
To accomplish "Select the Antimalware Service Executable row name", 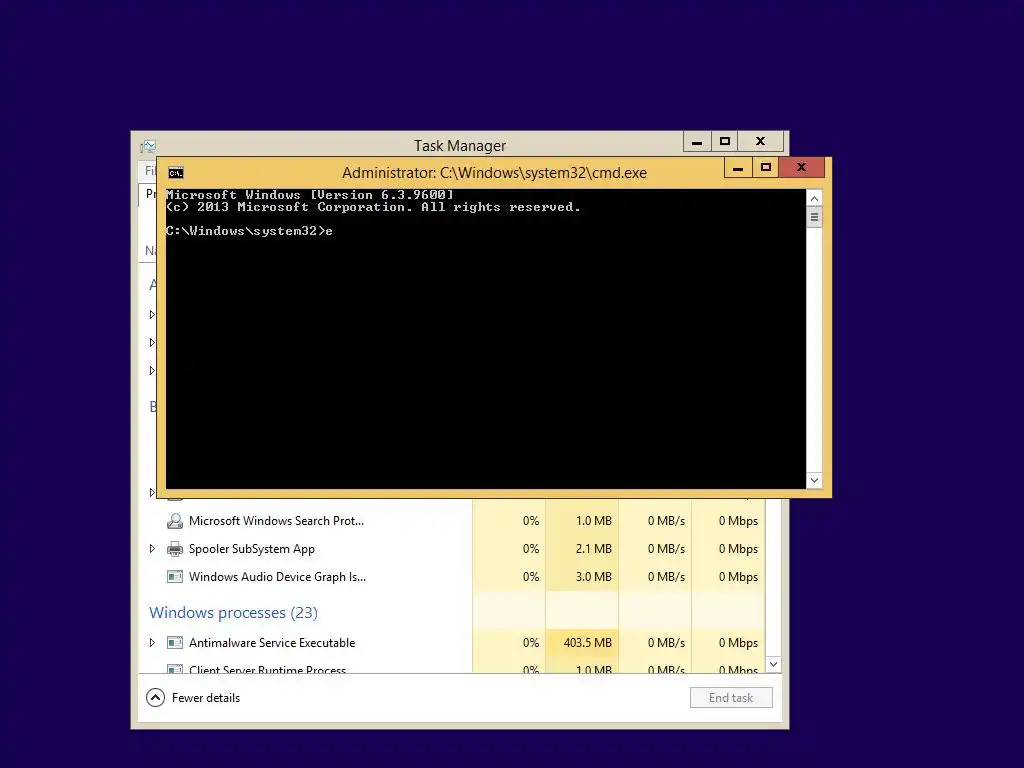I will click(272, 643).
